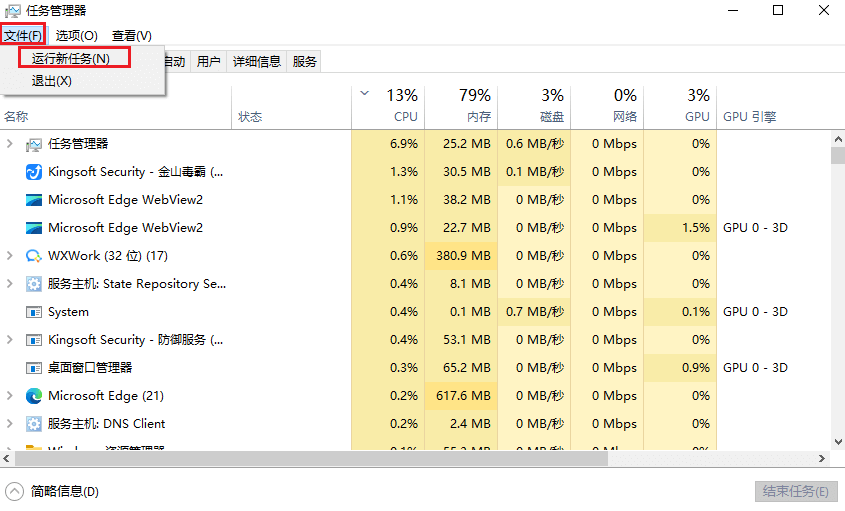Click the 1.5% GPU cell
Image resolution: width=845 pixels, height=511 pixels.
[x=680, y=228]
